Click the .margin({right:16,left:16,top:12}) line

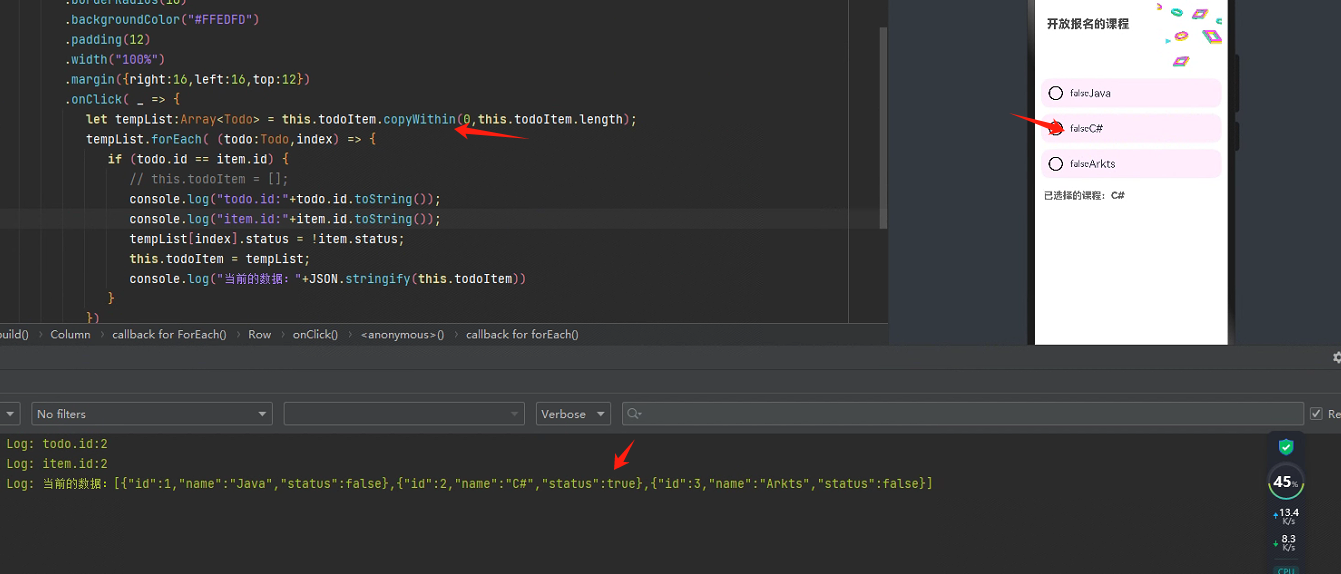(189, 79)
